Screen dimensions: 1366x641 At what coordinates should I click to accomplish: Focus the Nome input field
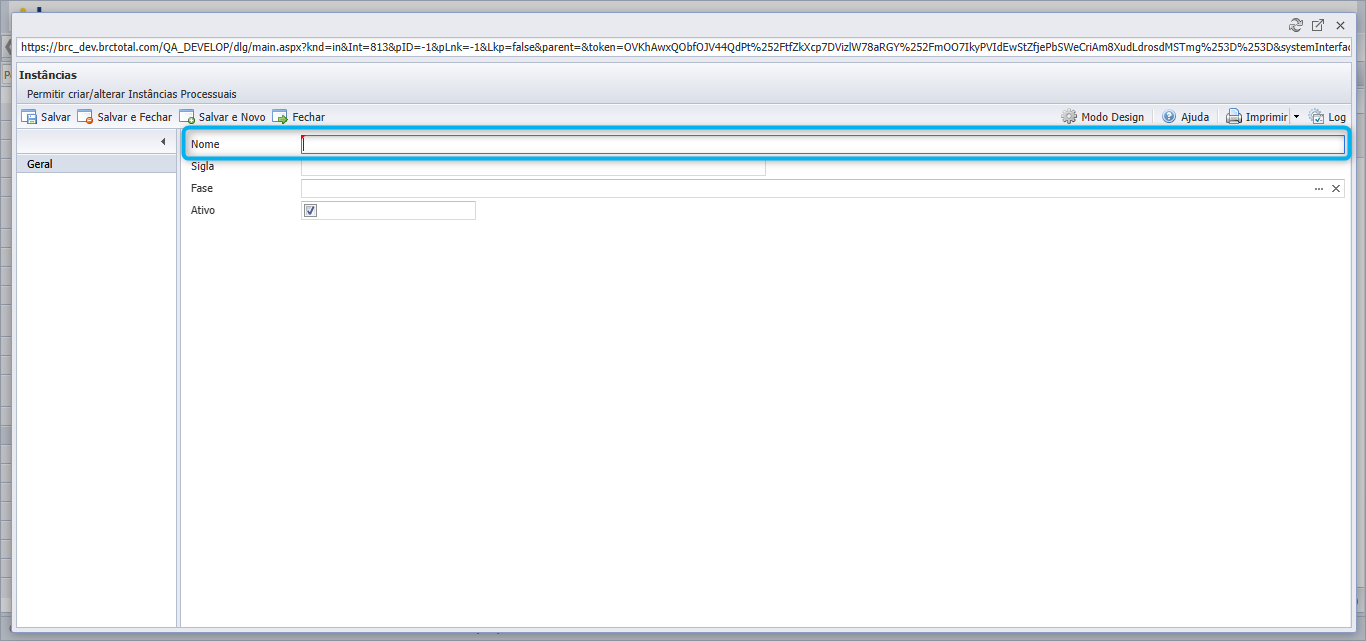823,144
